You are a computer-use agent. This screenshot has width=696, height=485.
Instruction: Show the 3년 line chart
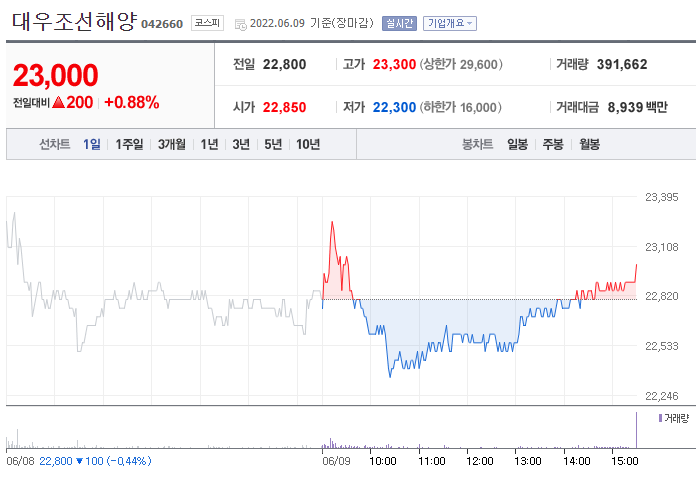[241, 144]
